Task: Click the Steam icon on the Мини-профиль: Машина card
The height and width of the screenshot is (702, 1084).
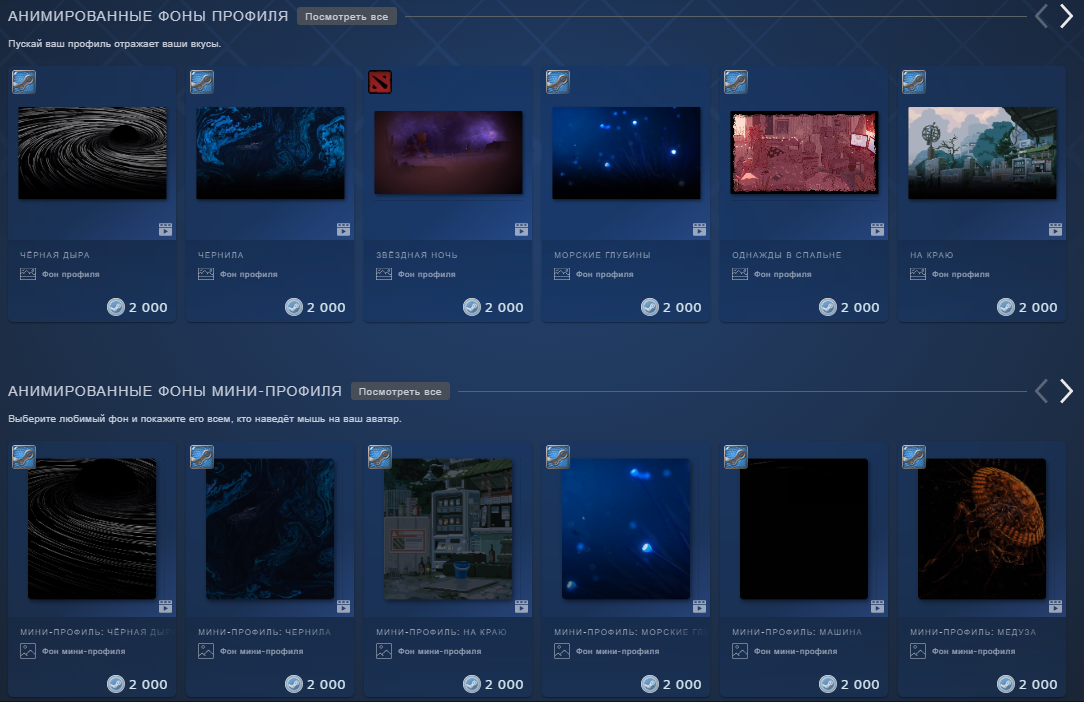Action: click(736, 456)
